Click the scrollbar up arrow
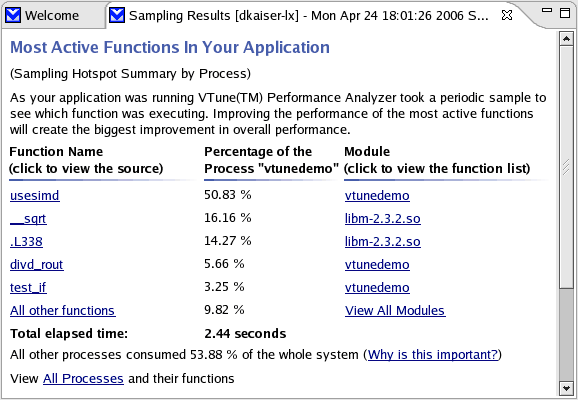This screenshot has height=400, width=578. 566,38
